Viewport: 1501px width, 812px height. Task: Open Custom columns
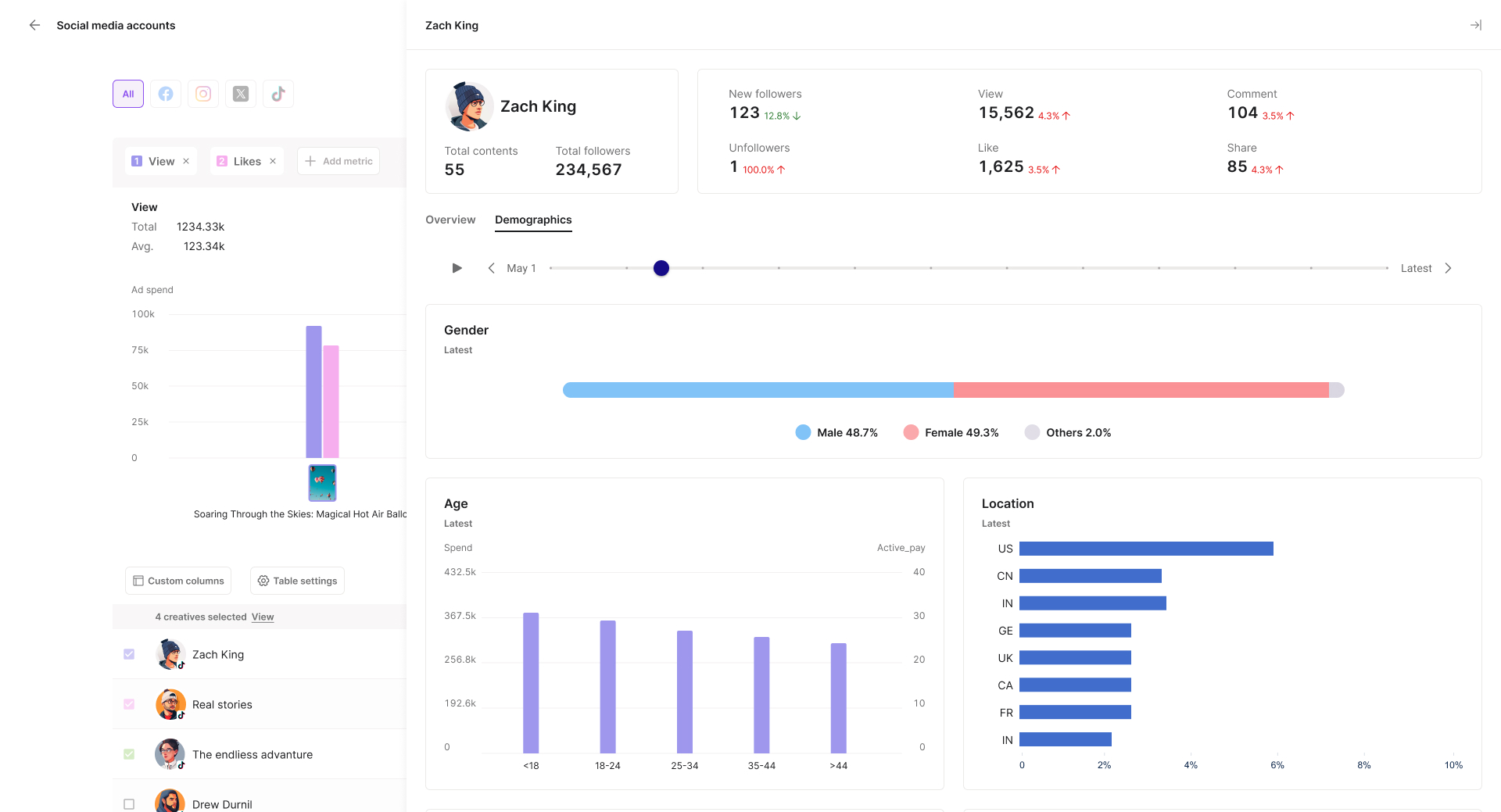click(178, 581)
